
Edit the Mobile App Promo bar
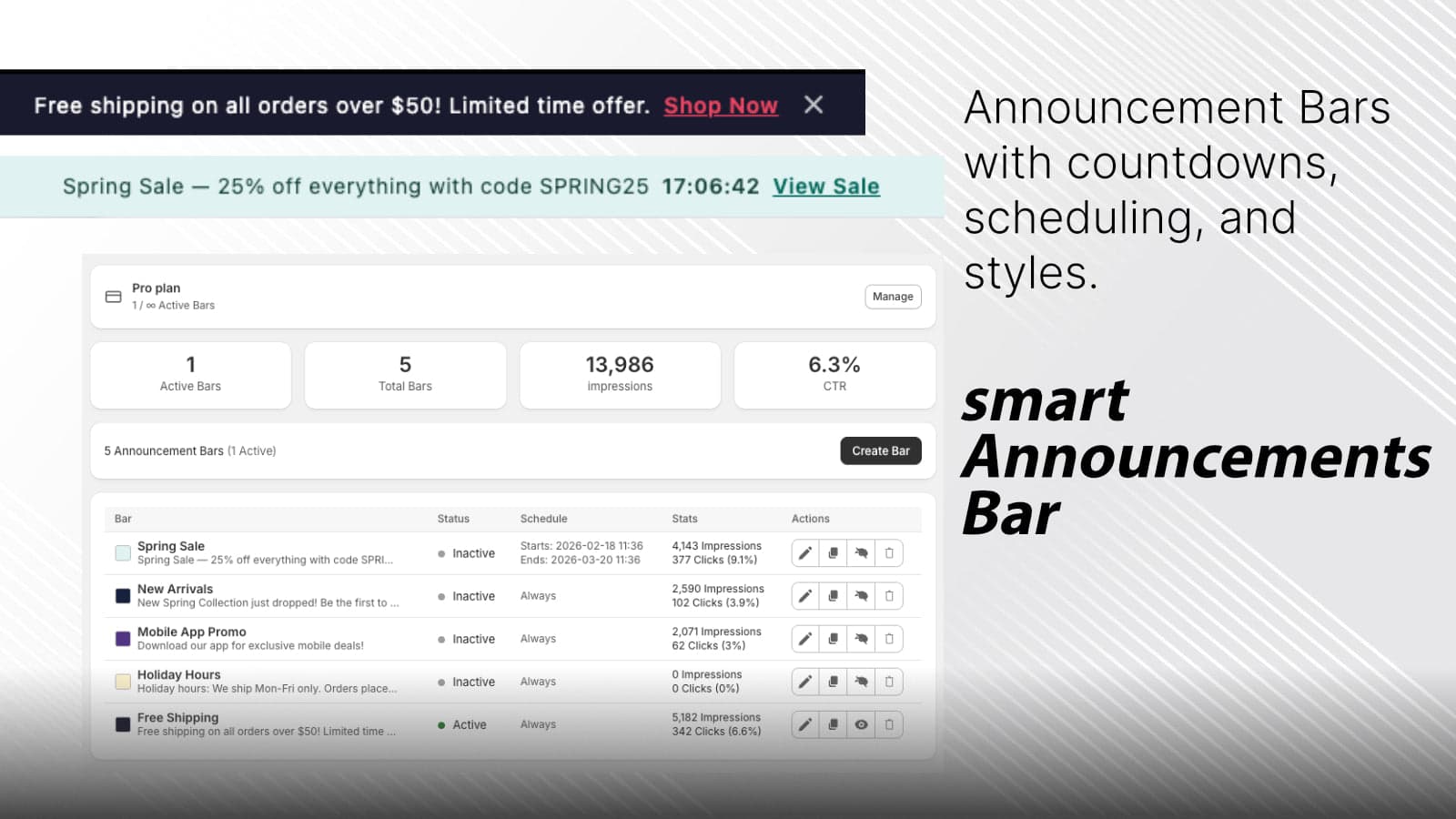(805, 639)
